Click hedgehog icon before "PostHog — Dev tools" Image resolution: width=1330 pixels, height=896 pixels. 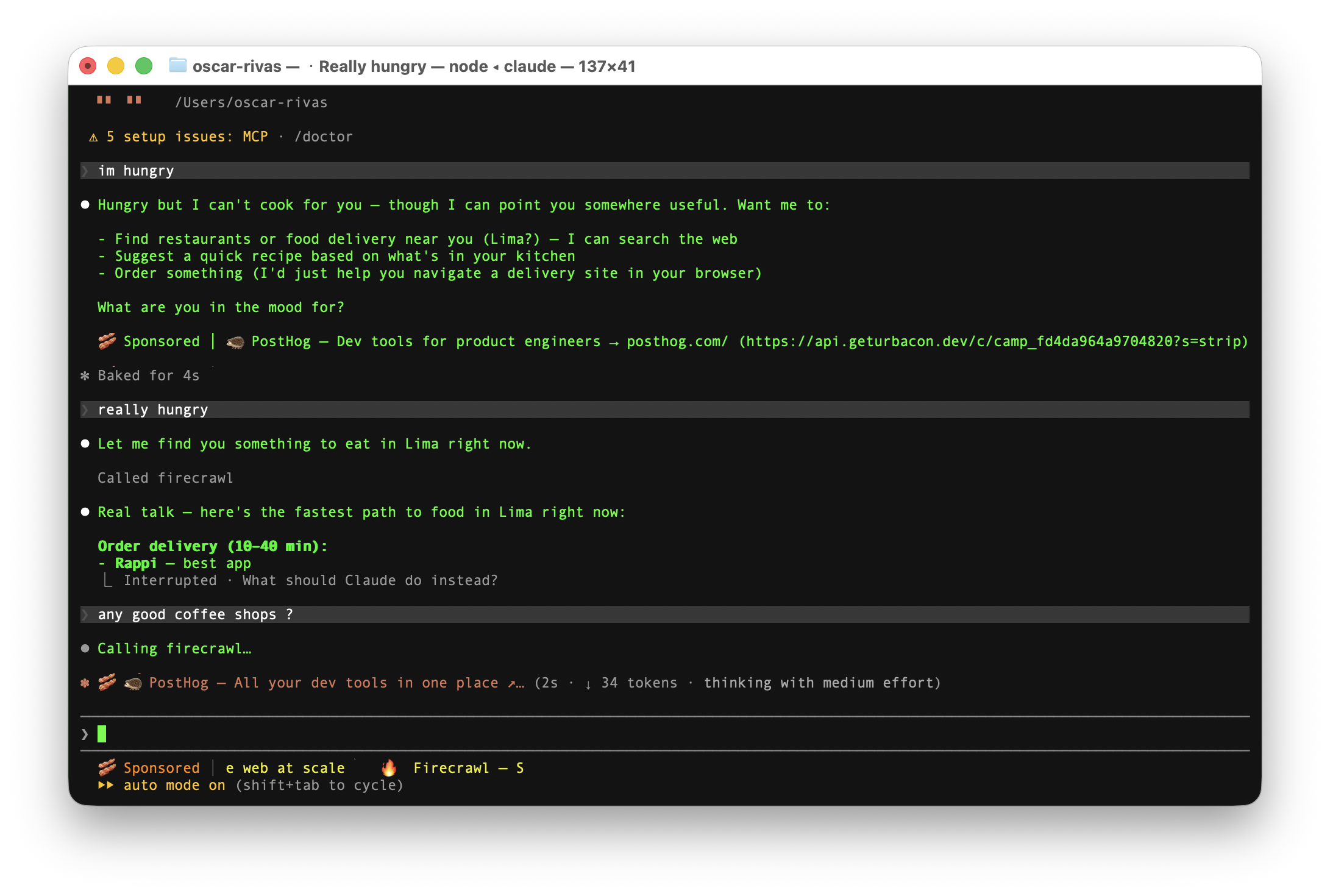point(235,342)
